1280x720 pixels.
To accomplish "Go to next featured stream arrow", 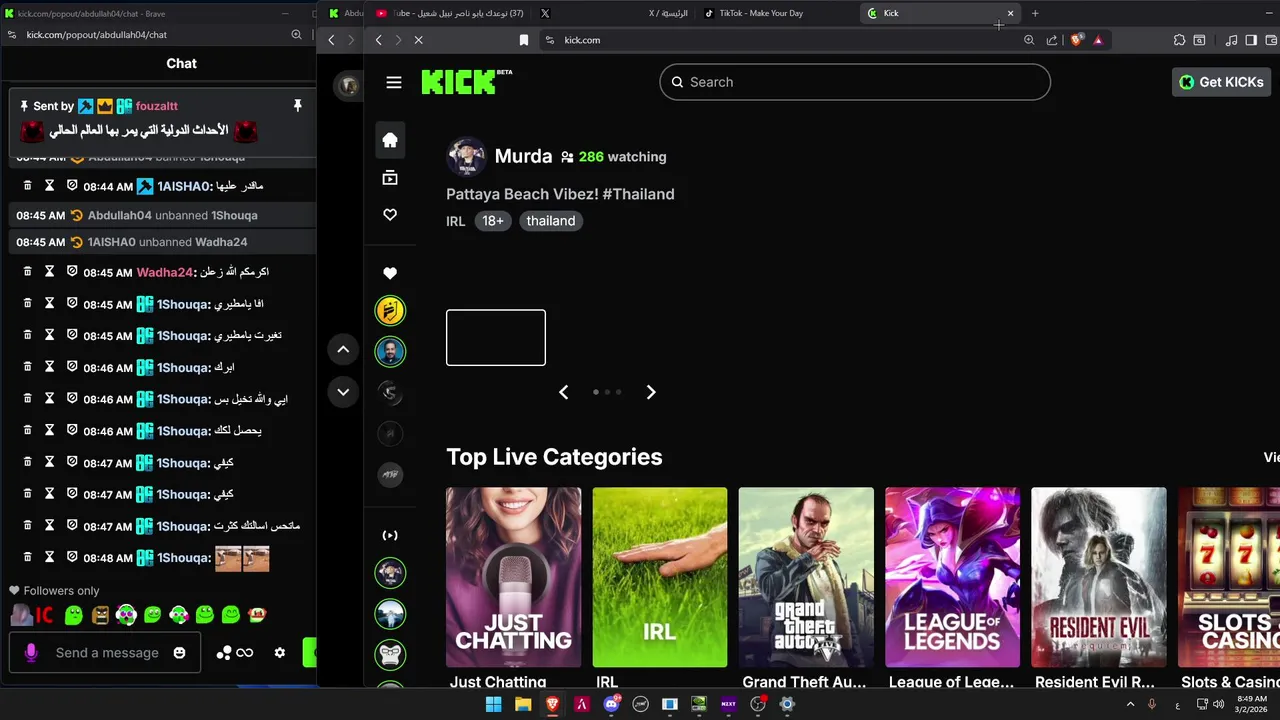I will [x=651, y=392].
